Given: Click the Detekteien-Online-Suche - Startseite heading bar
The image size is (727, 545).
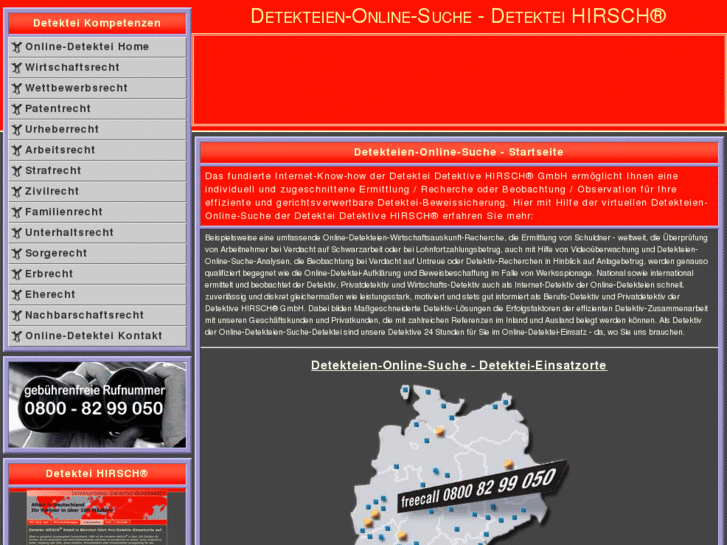Looking at the screenshot, I should pos(459,153).
